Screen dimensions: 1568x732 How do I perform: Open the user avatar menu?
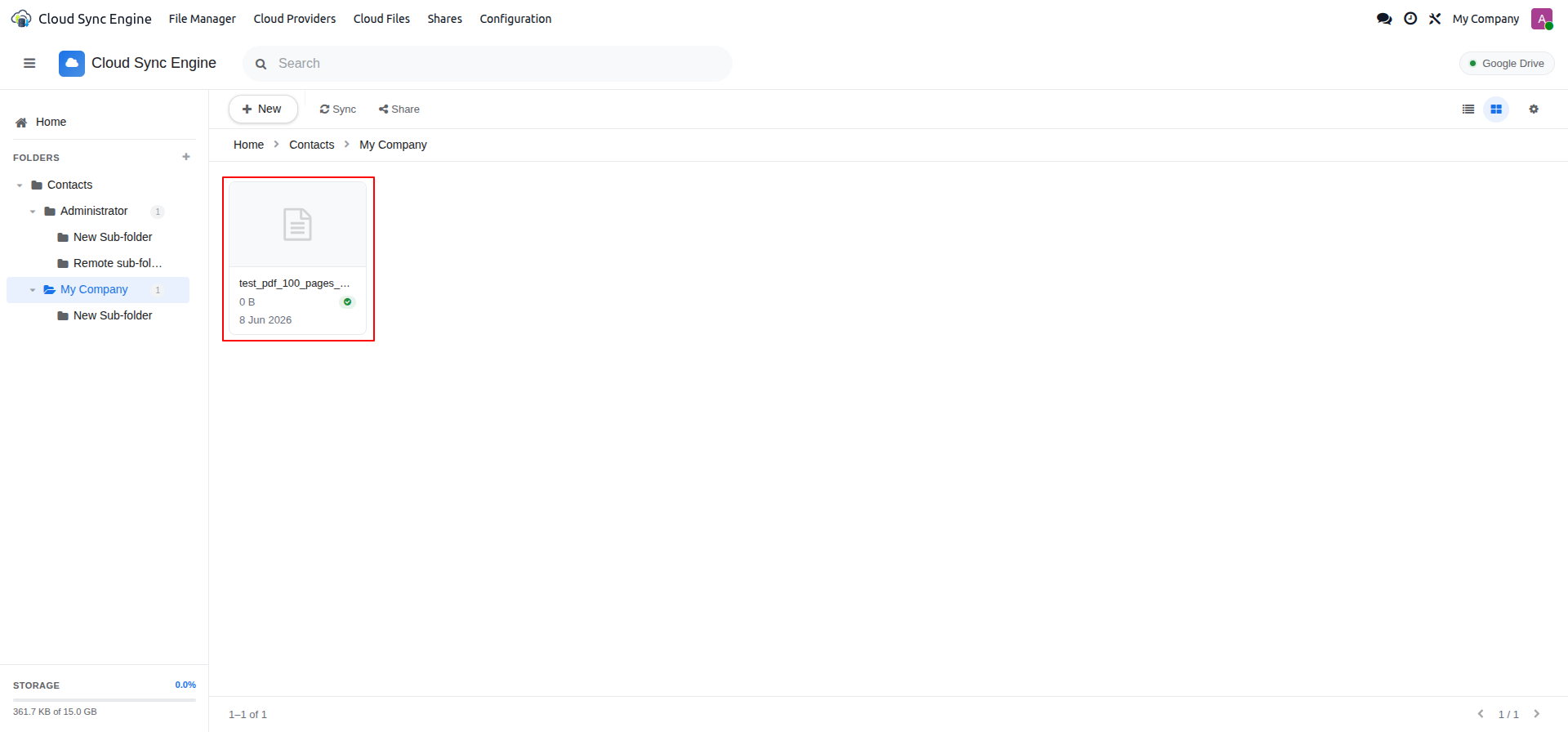(1542, 19)
